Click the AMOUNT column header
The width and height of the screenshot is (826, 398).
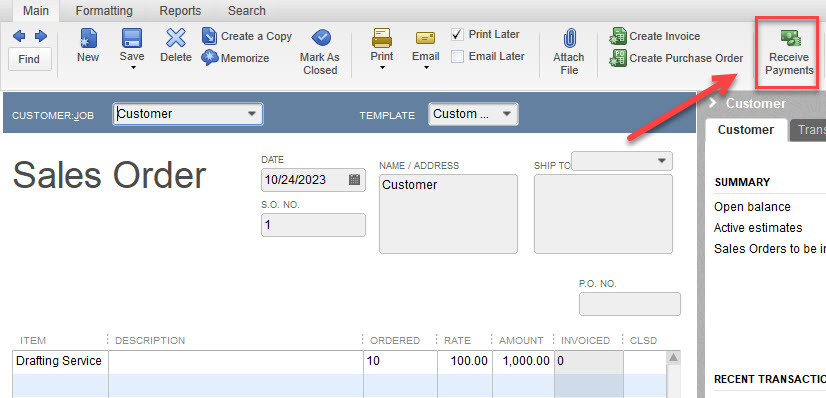[x=521, y=341]
